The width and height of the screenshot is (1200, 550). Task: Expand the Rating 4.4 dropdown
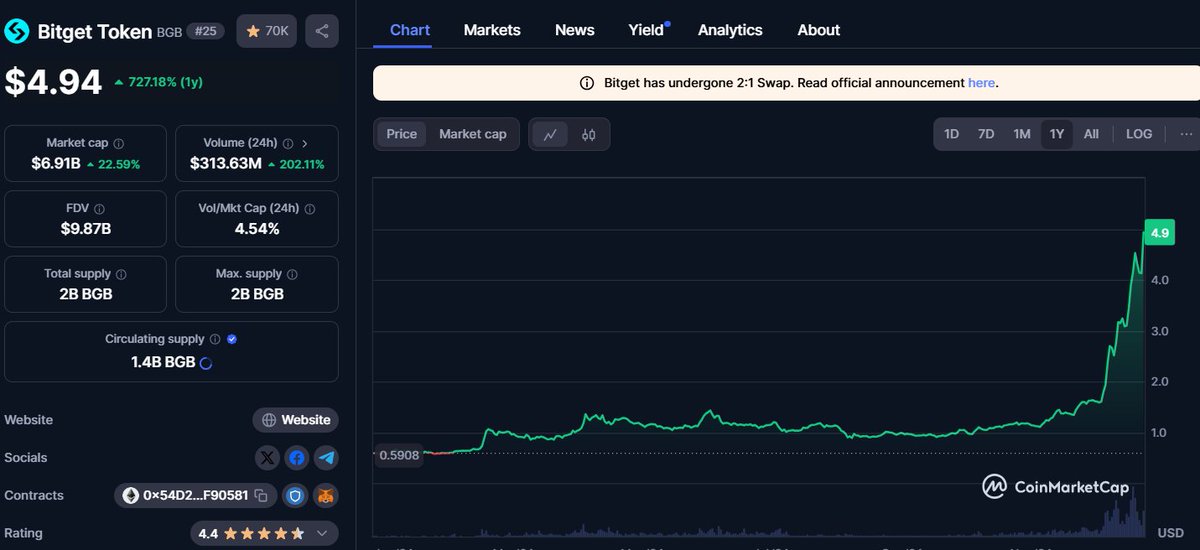321,534
